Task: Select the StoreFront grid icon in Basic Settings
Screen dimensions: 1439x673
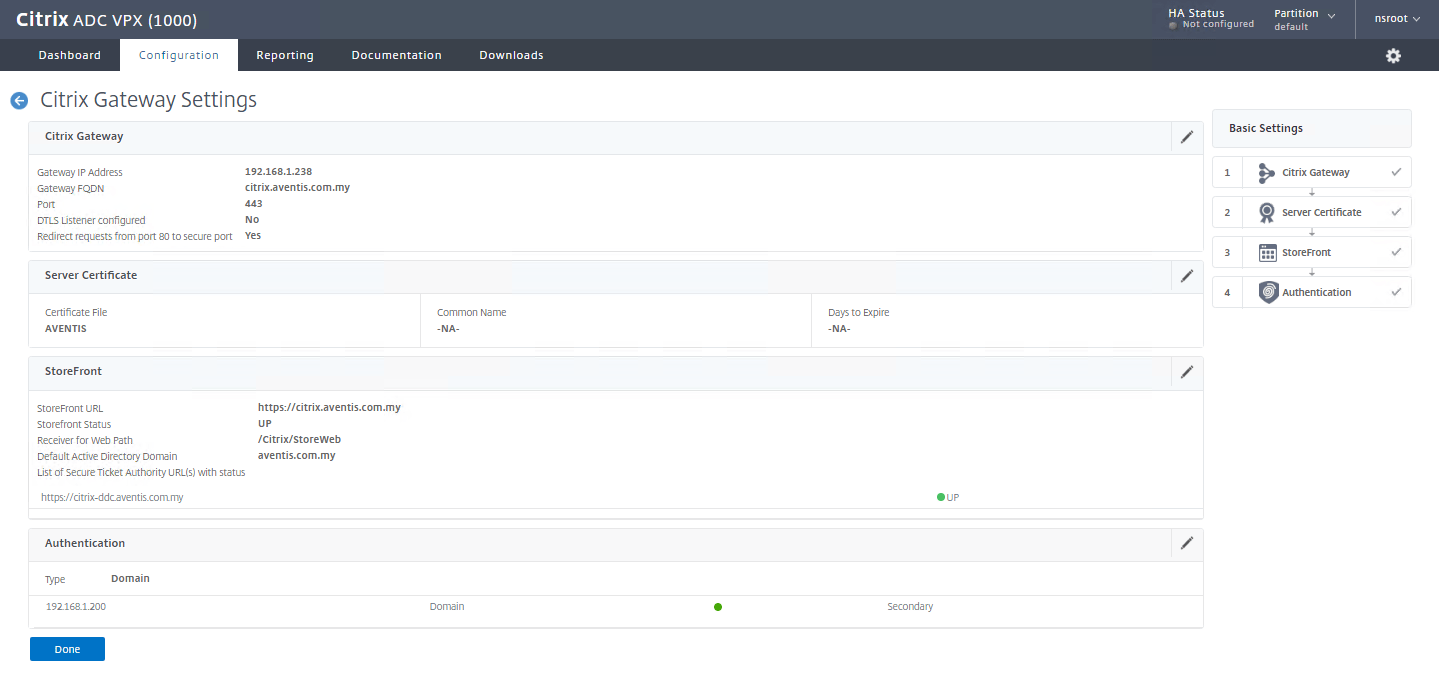Action: (x=1268, y=252)
